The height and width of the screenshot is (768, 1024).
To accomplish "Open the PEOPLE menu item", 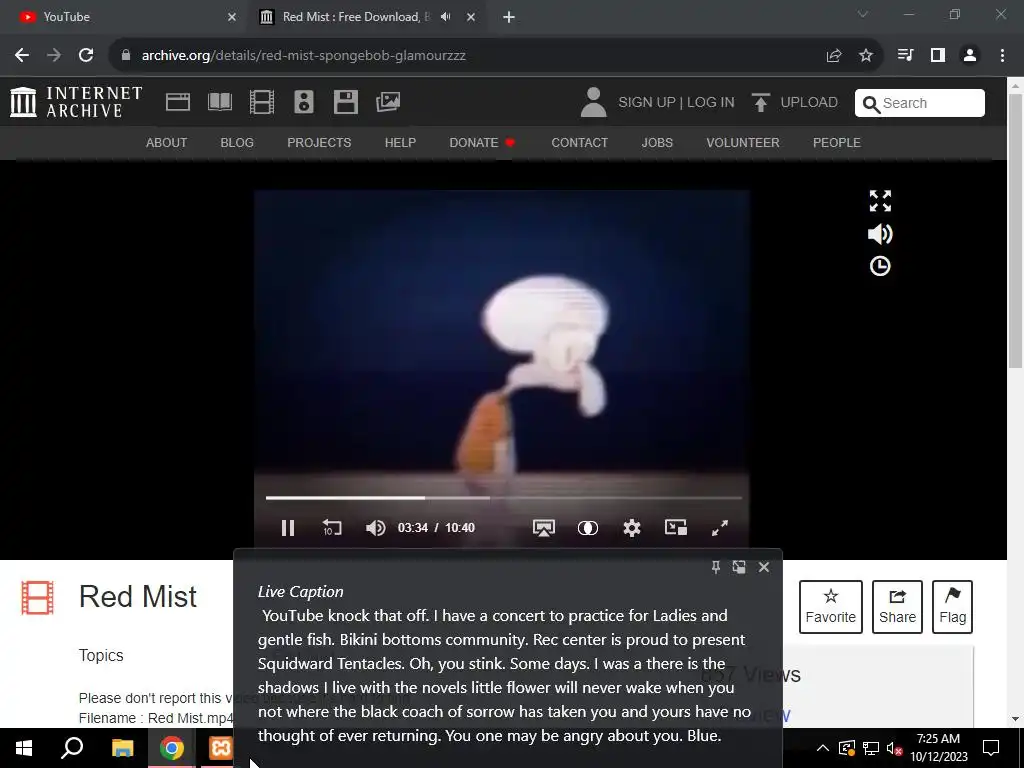I will click(837, 142).
